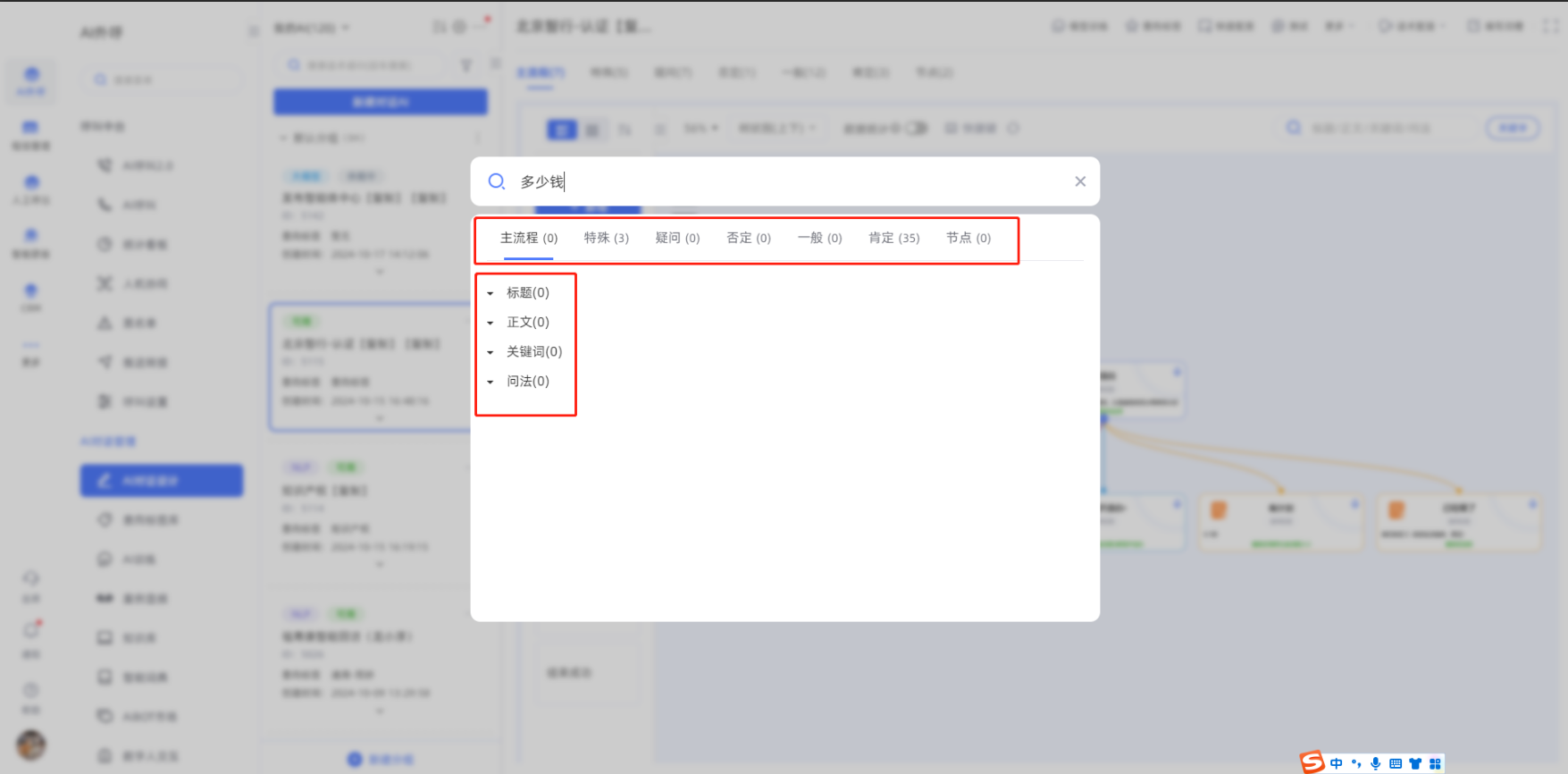Select the 否定 (0) tab
Viewport: 1568px width, 774px height.
748,238
